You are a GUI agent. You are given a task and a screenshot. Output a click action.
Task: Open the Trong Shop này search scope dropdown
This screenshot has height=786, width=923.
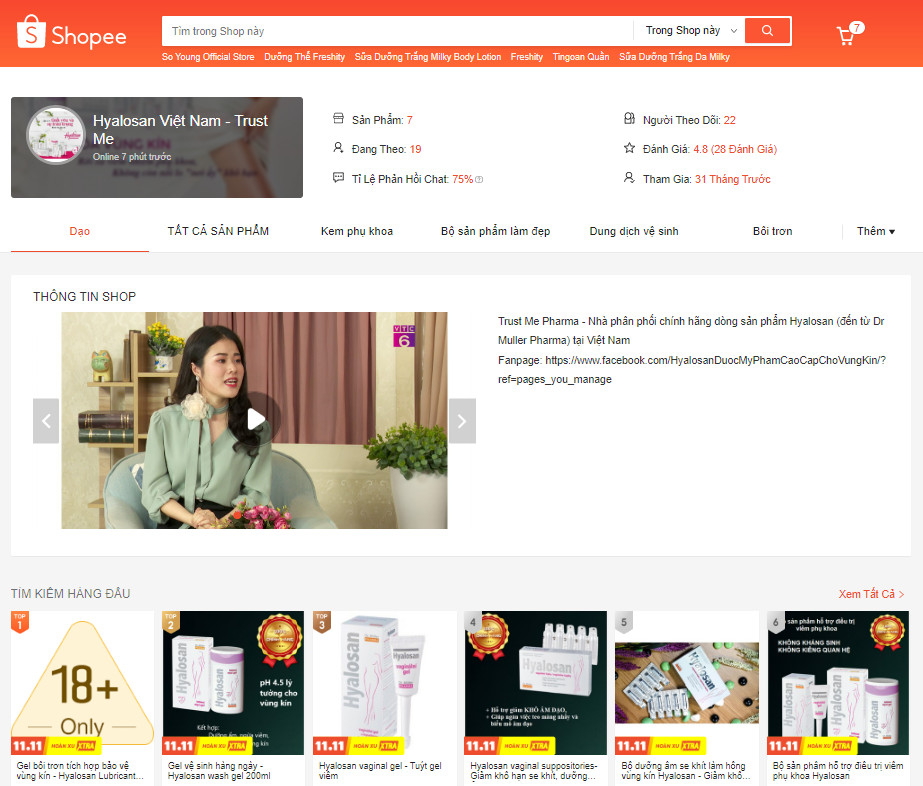pyautogui.click(x=690, y=31)
